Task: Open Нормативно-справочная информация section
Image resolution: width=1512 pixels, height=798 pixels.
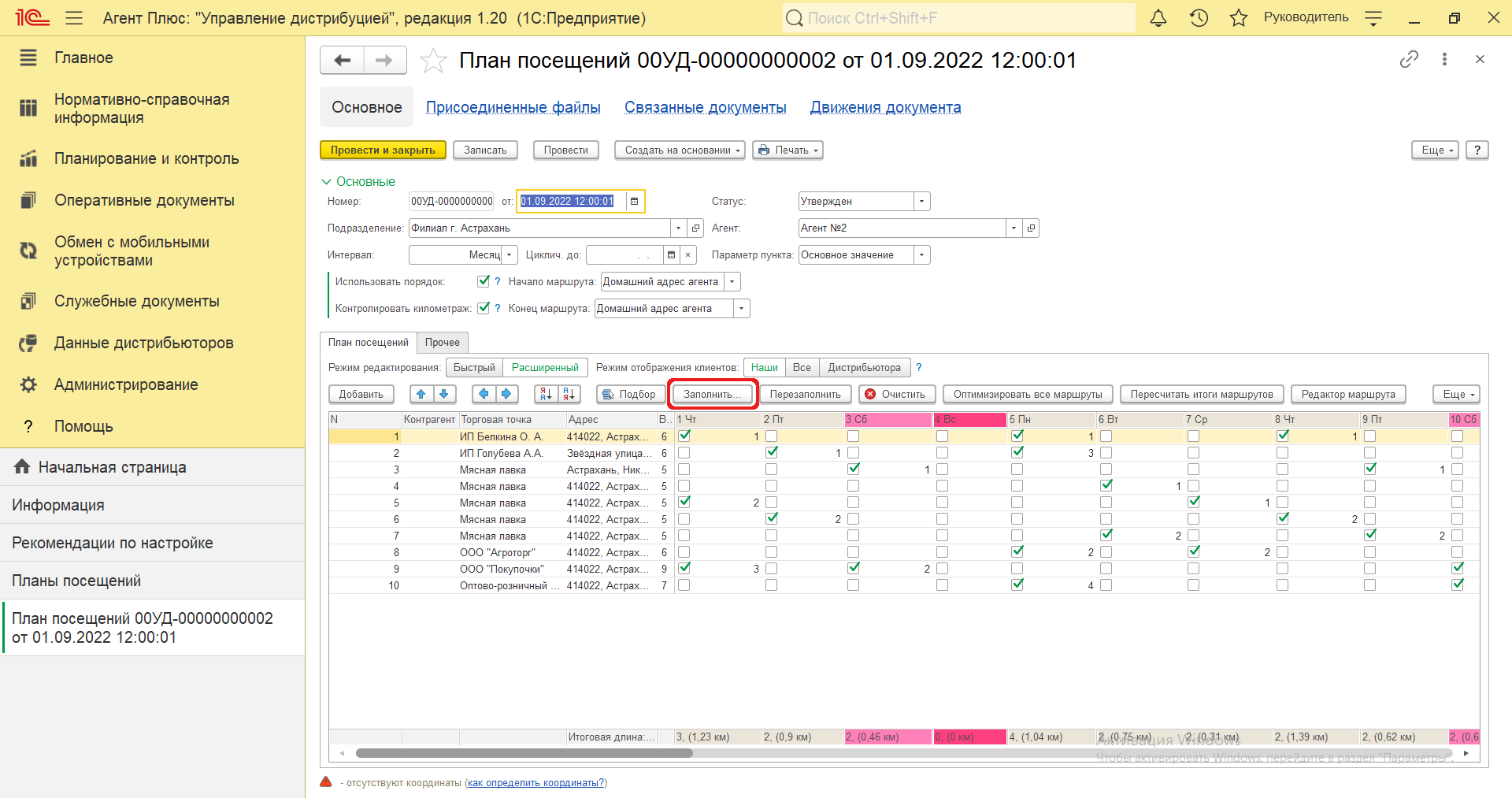Action: [153, 109]
